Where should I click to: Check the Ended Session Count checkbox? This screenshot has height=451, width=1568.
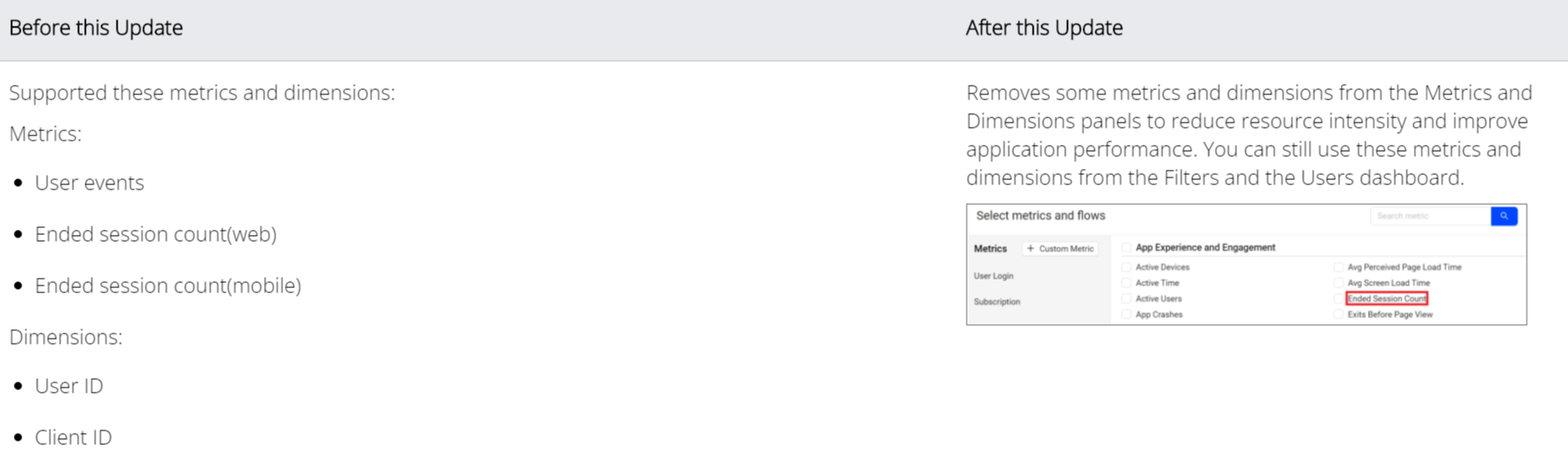[1338, 299]
